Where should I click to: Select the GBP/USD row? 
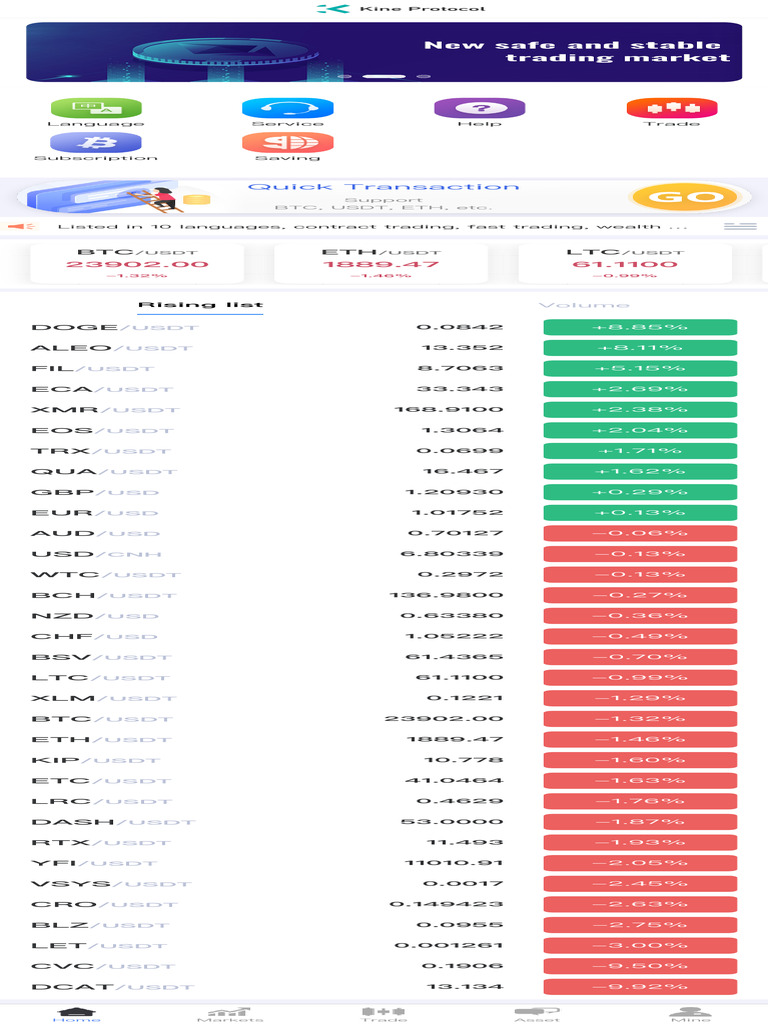point(384,492)
